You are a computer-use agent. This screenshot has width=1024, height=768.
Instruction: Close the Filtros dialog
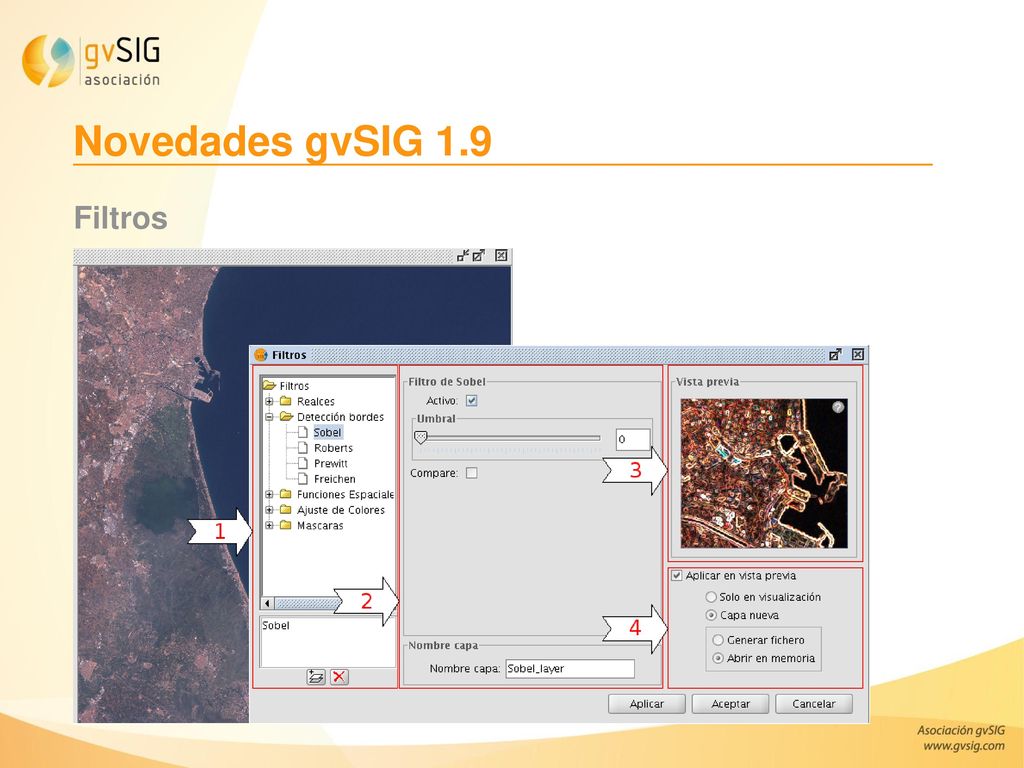pos(857,354)
